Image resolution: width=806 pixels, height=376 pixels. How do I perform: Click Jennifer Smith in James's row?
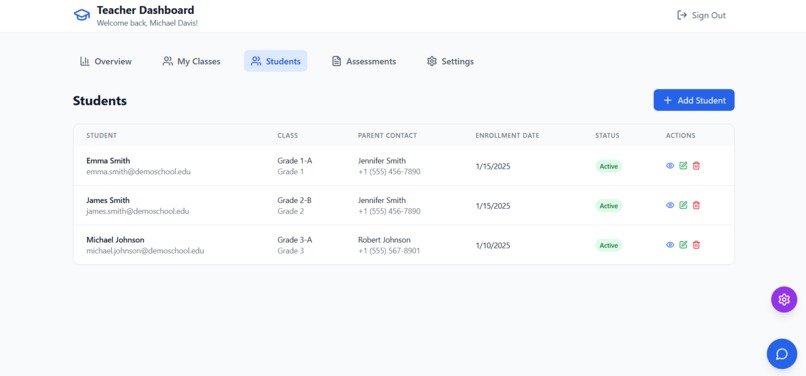382,200
